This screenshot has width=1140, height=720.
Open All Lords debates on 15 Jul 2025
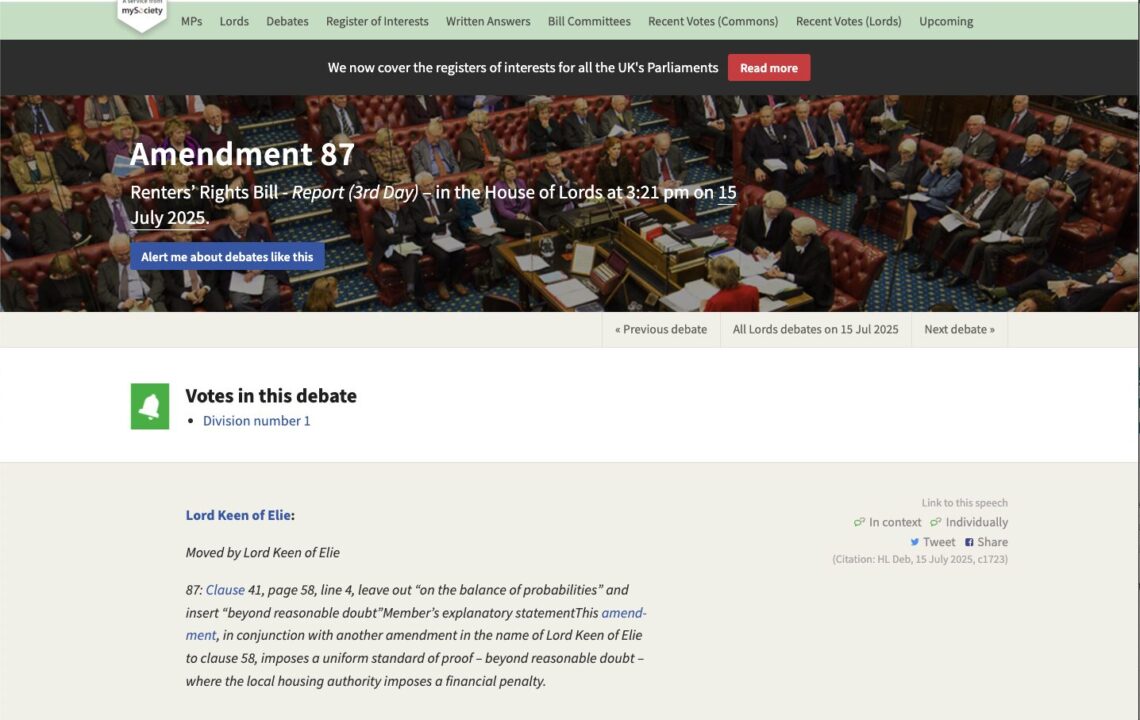[x=815, y=329]
